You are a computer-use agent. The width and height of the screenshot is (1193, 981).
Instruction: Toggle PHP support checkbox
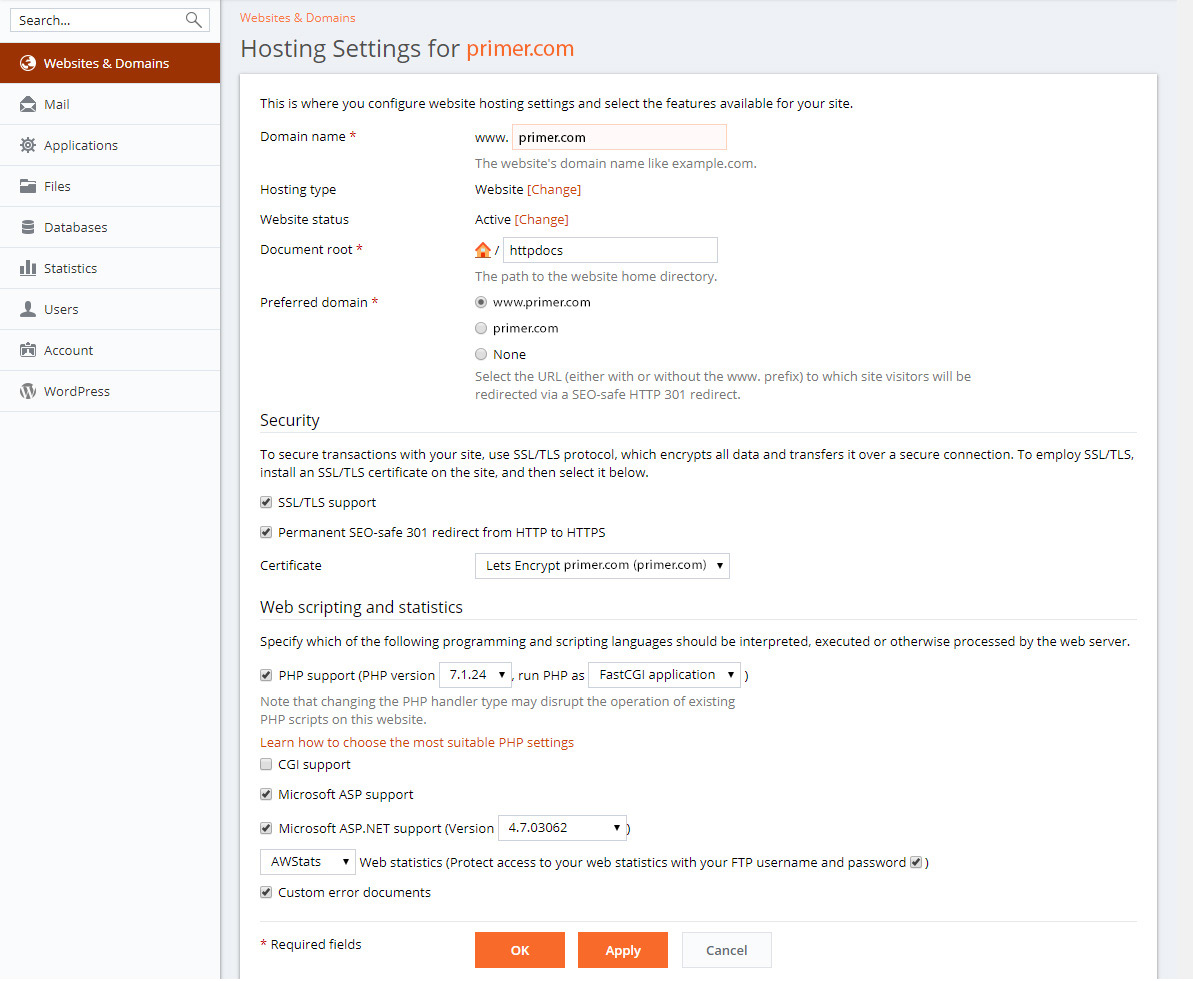pyautogui.click(x=266, y=675)
